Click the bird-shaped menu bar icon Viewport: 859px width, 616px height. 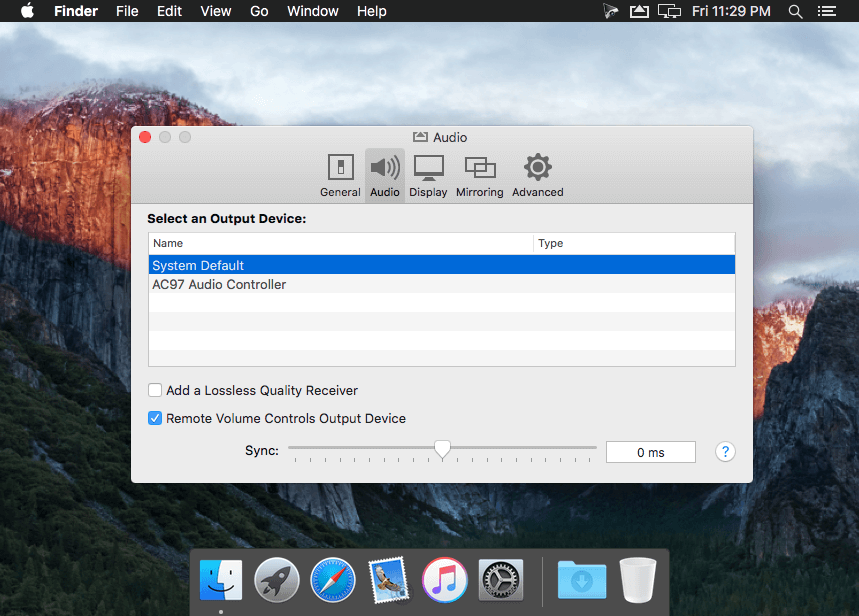click(x=610, y=11)
